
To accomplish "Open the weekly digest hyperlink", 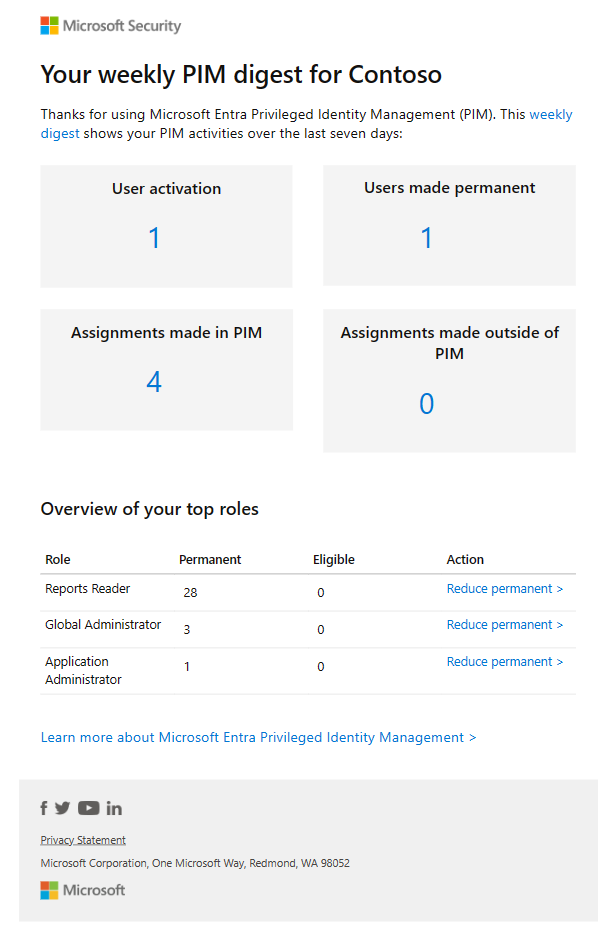I will pyautogui.click(x=550, y=114).
